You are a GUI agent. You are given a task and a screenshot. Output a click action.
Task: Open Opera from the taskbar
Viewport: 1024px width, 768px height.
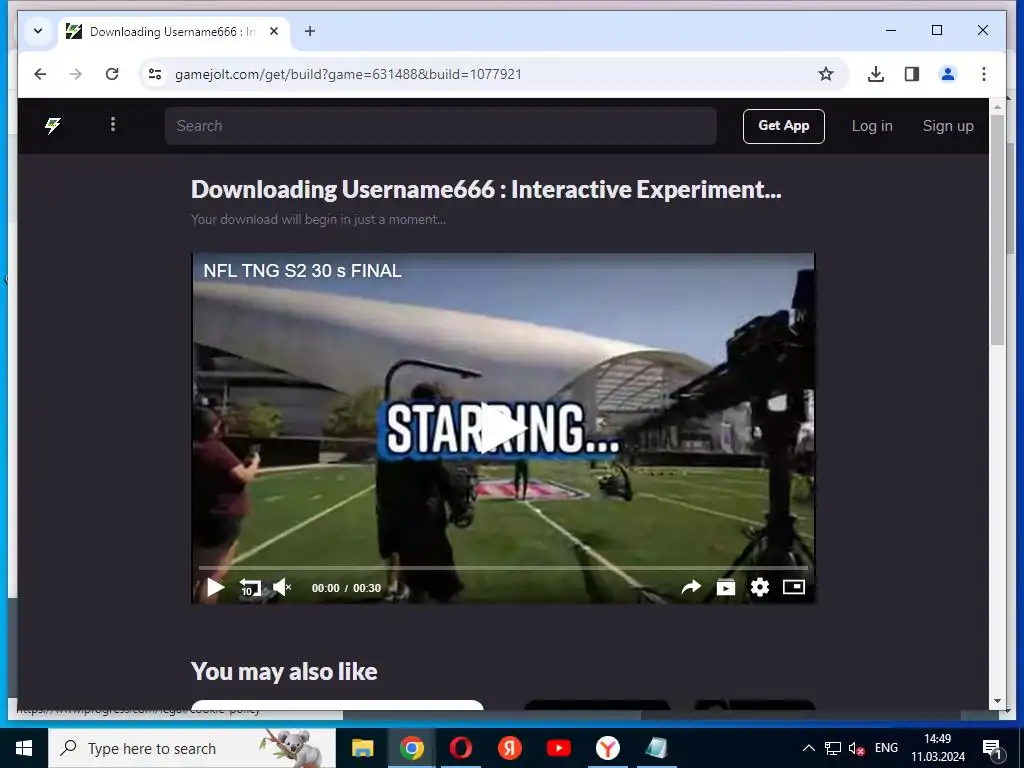pos(460,748)
